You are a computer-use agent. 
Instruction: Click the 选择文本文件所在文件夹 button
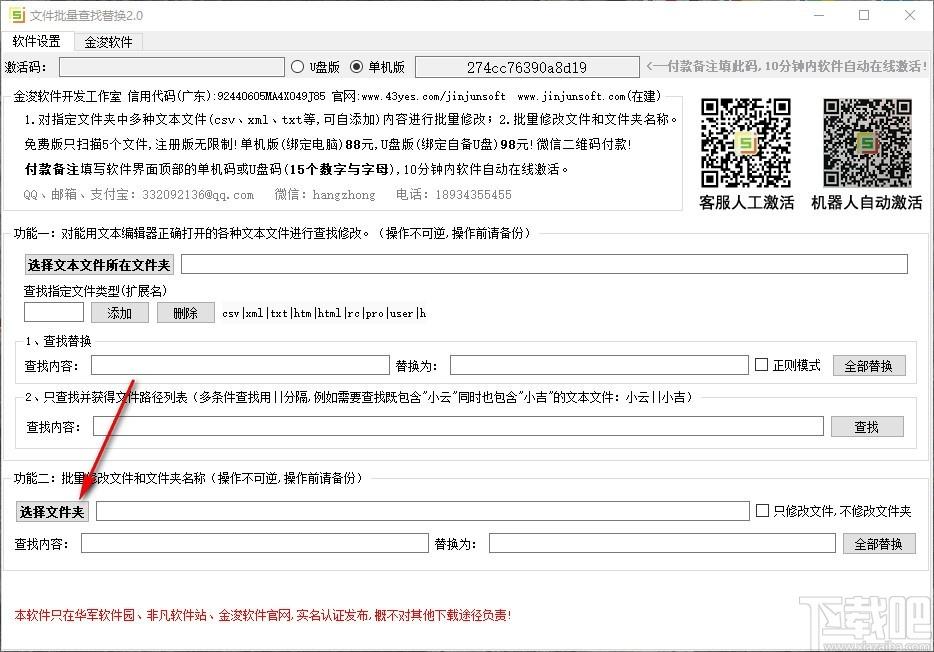[99, 265]
